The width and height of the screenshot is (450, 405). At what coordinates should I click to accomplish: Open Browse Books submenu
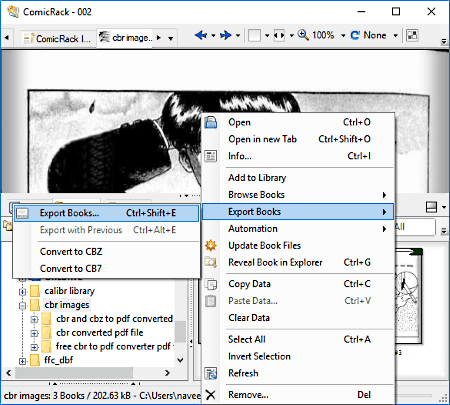point(298,195)
